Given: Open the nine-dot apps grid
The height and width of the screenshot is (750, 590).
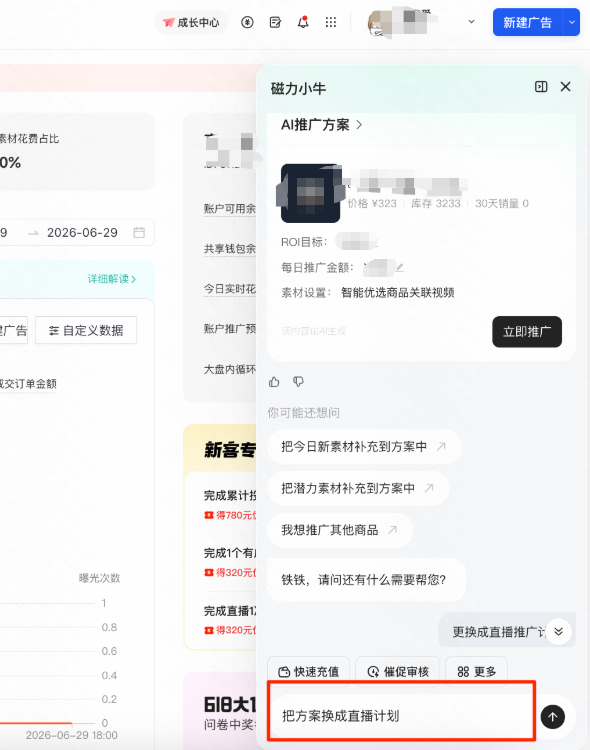Looking at the screenshot, I should click(x=331, y=22).
